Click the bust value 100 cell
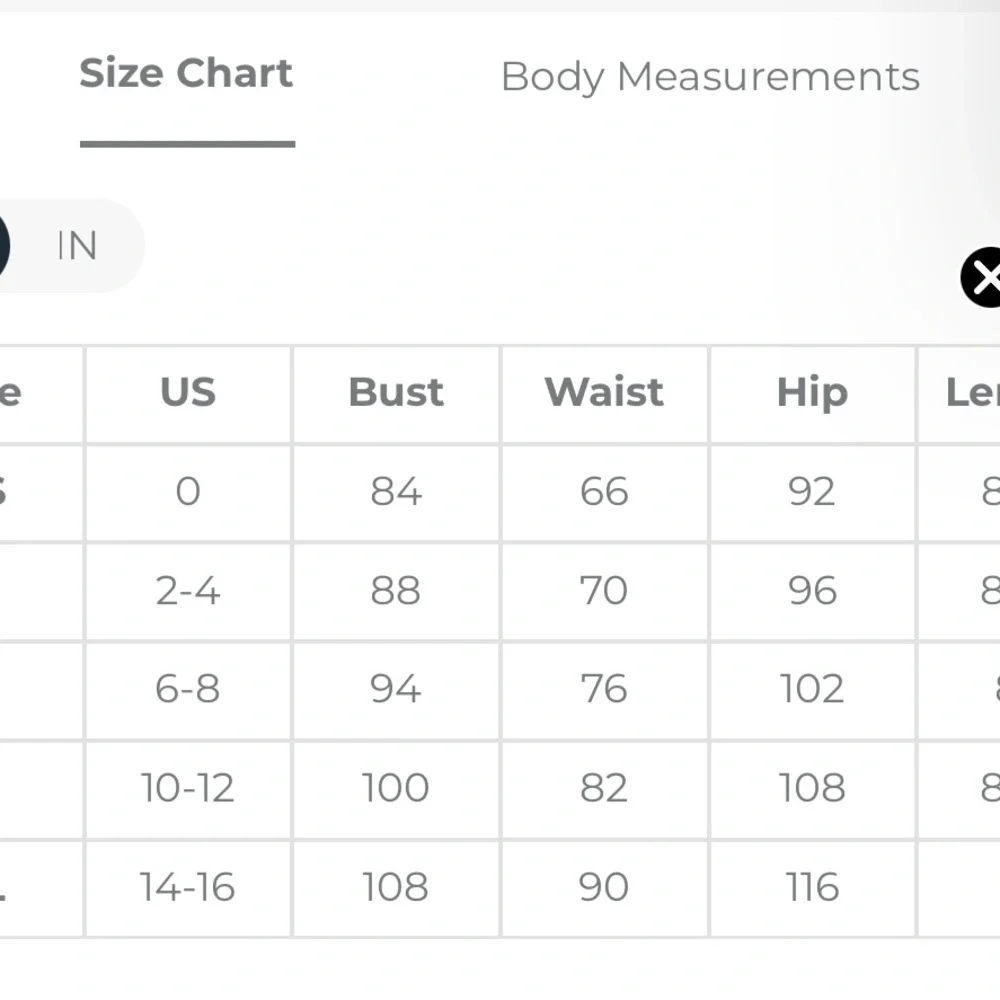The height and width of the screenshot is (1000, 1000). coord(396,789)
